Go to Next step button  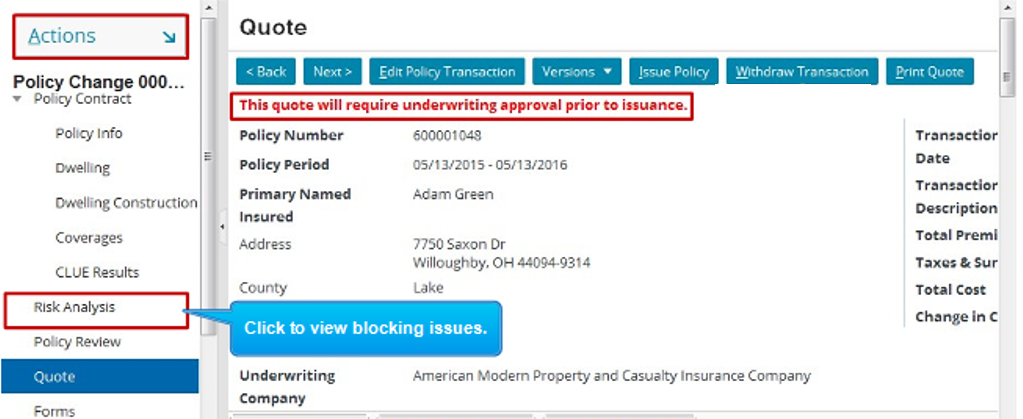coord(332,71)
